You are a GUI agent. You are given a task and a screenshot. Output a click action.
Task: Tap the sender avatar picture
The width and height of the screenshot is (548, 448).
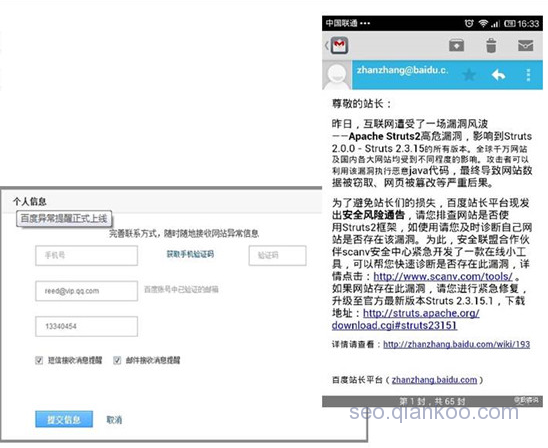[337, 75]
